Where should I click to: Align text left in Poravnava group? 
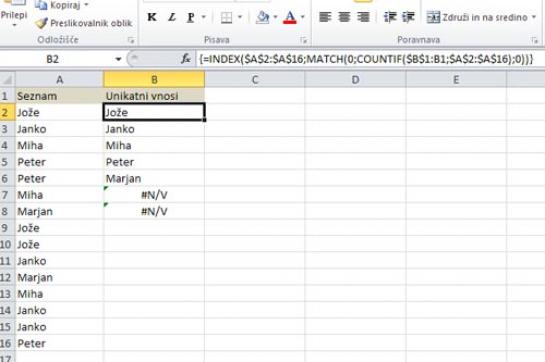[x=325, y=17]
